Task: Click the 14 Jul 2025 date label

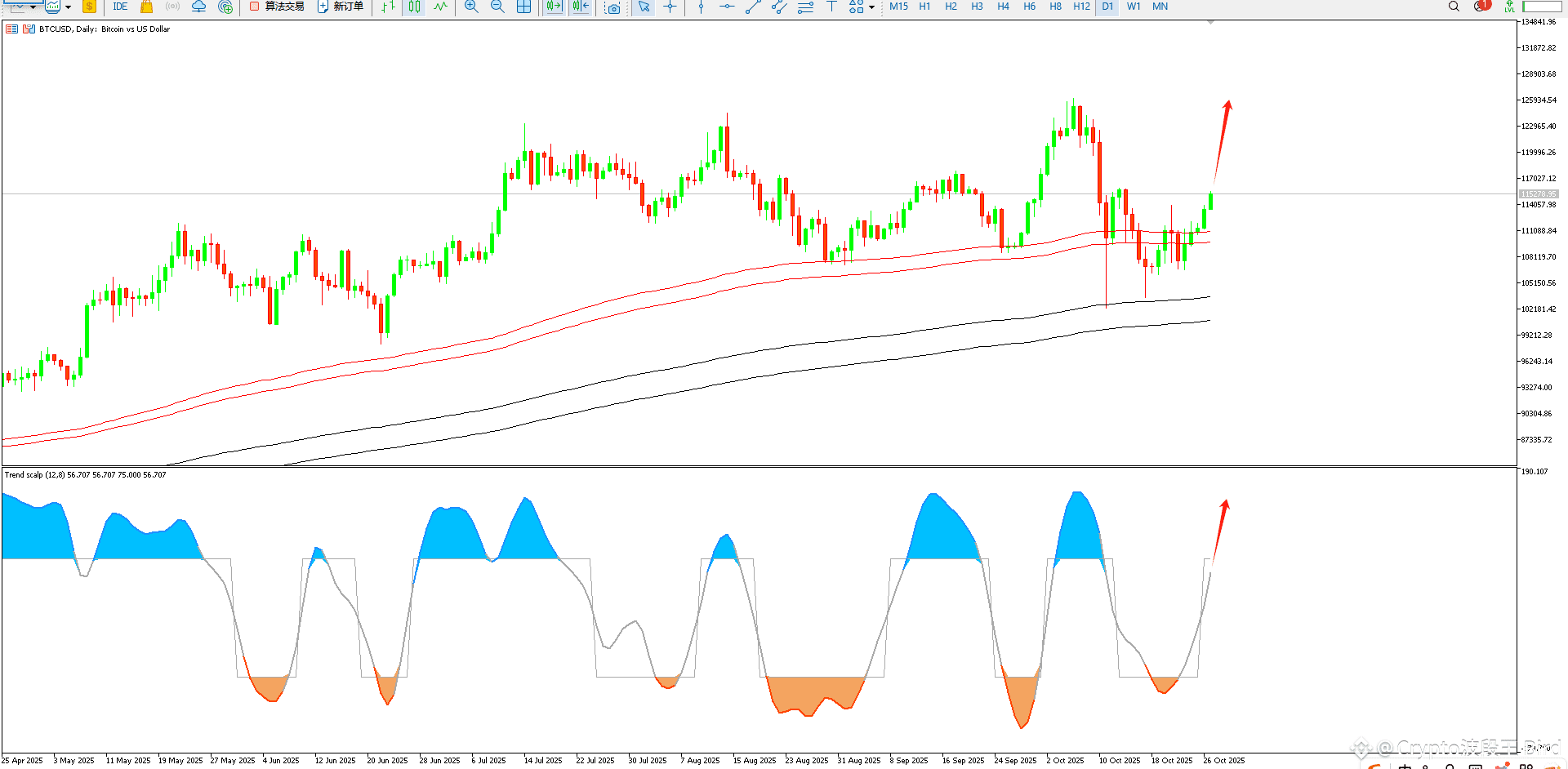Action: tap(543, 761)
